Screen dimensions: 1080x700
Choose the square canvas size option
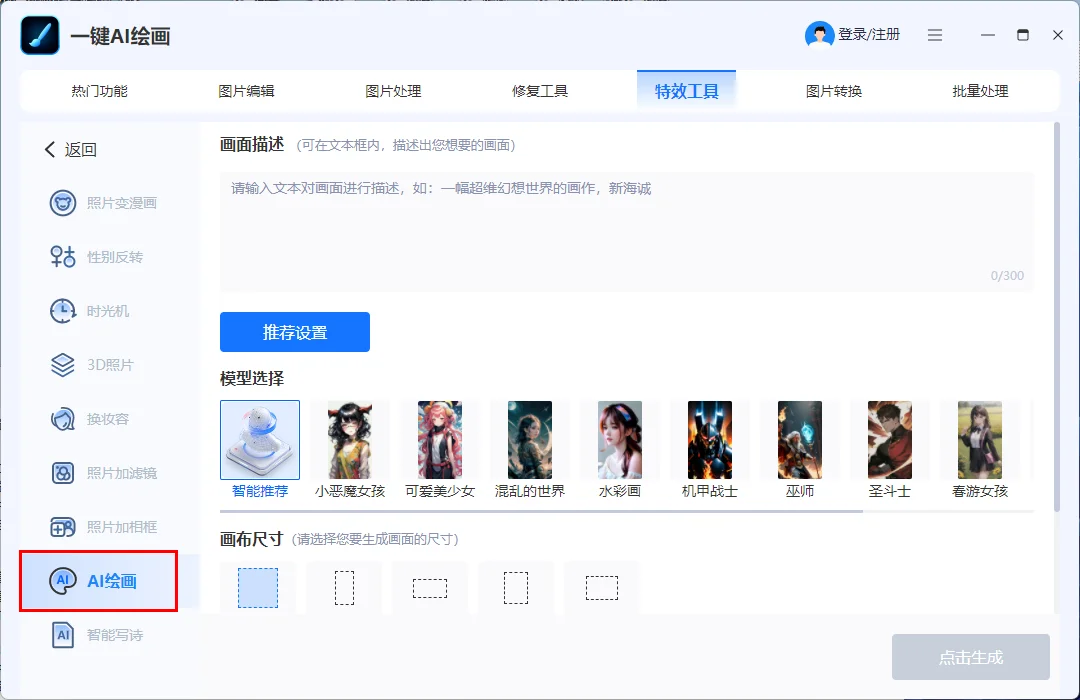(x=258, y=588)
